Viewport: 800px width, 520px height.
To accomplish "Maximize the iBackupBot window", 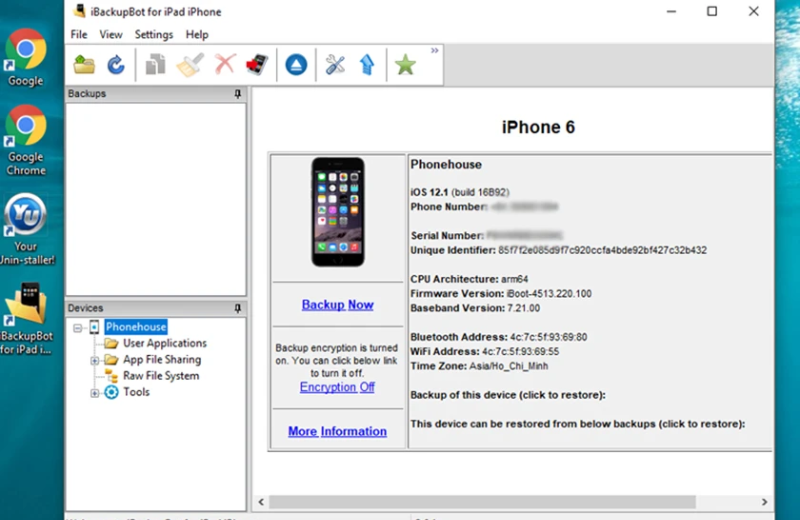I will click(x=712, y=11).
